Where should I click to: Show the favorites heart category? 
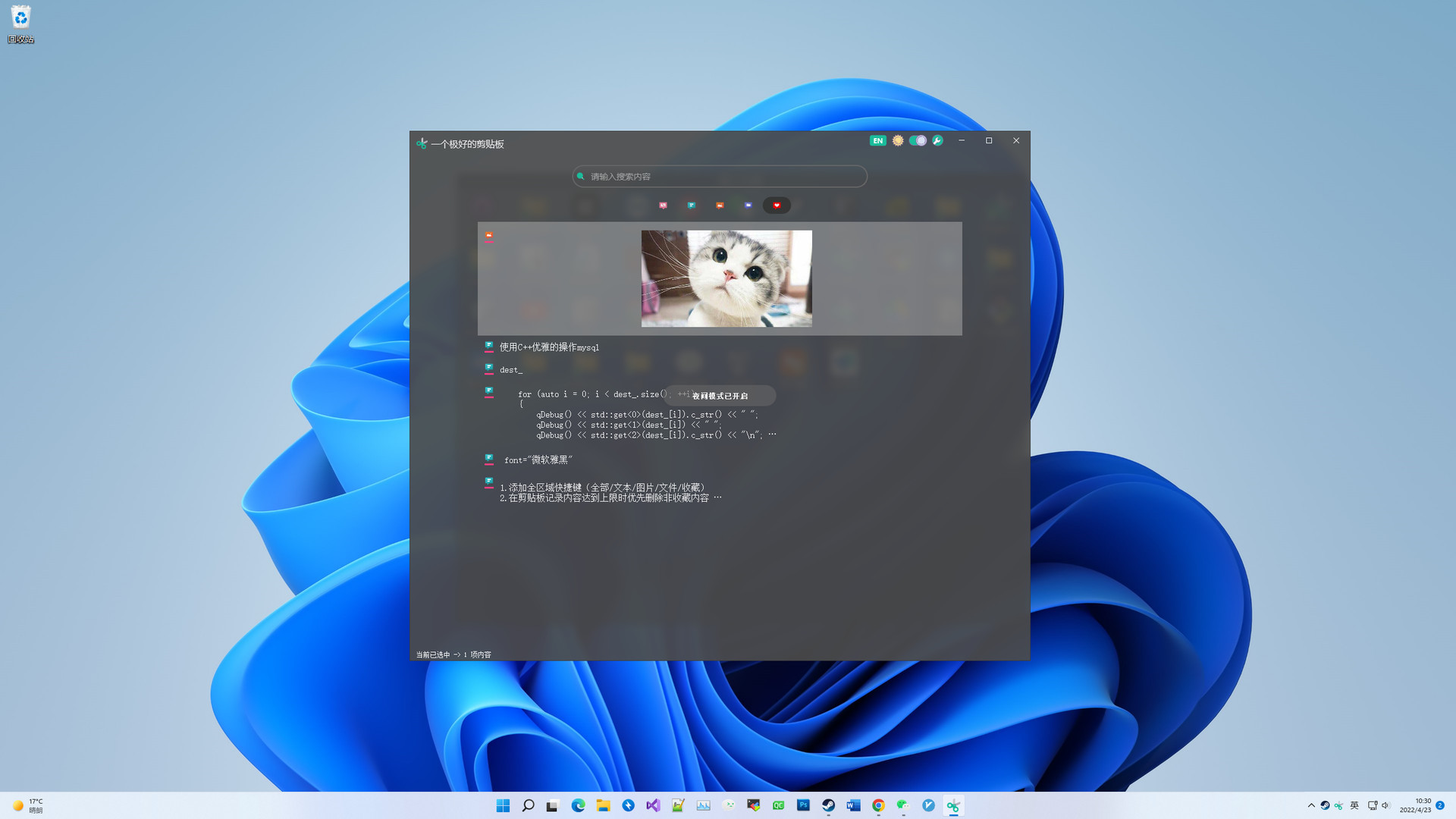pyautogui.click(x=777, y=206)
